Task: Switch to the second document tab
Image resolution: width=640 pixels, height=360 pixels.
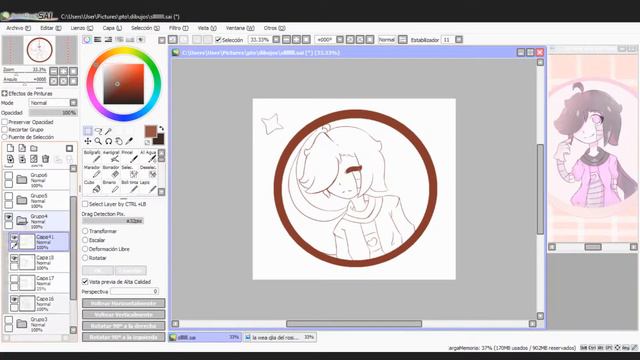Action: pyautogui.click(x=280, y=337)
